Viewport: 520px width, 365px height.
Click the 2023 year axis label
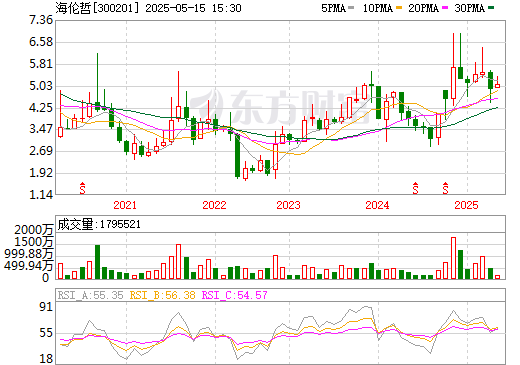point(288,205)
